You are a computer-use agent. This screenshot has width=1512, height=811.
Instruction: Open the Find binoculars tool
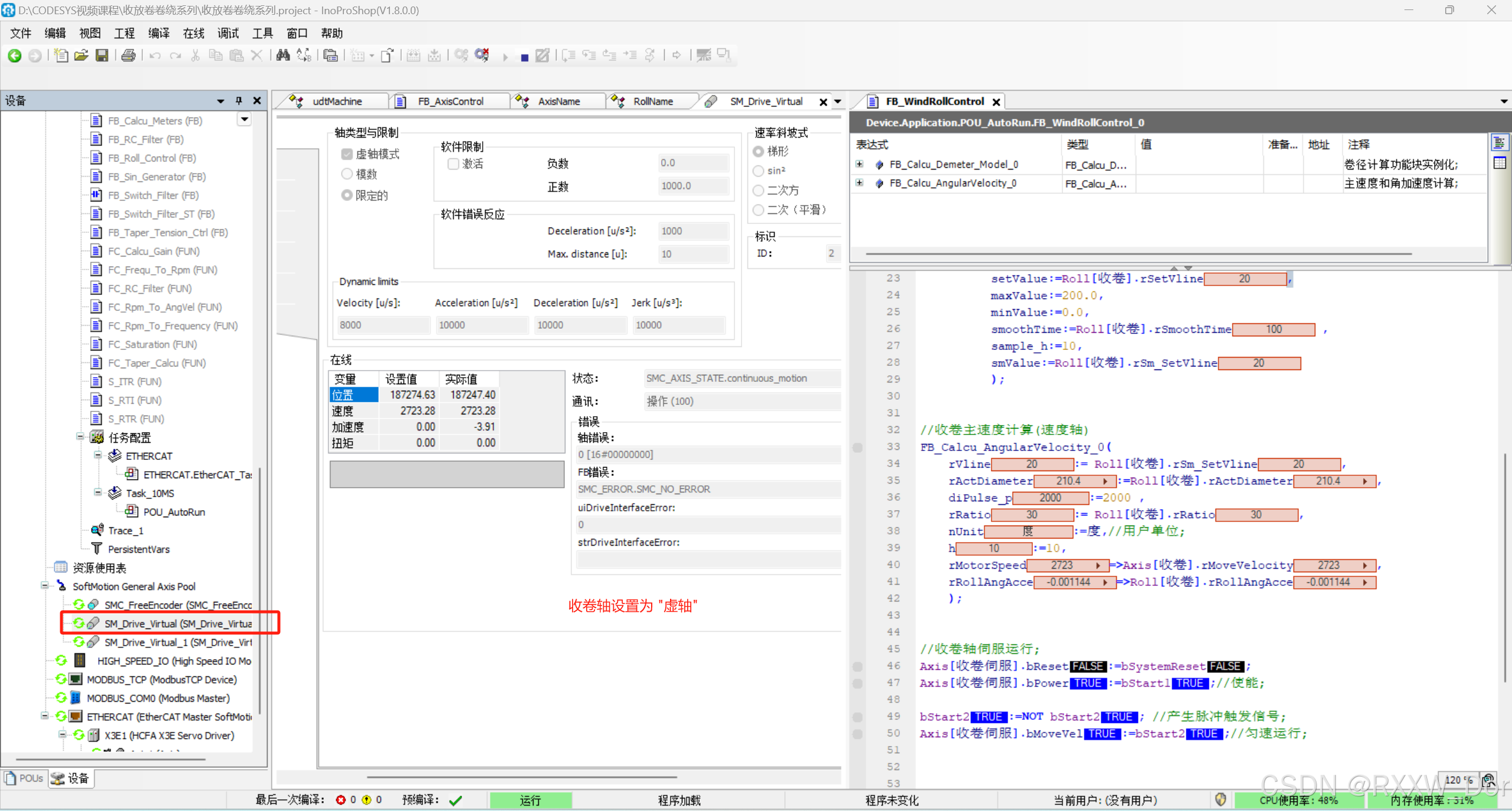point(283,56)
